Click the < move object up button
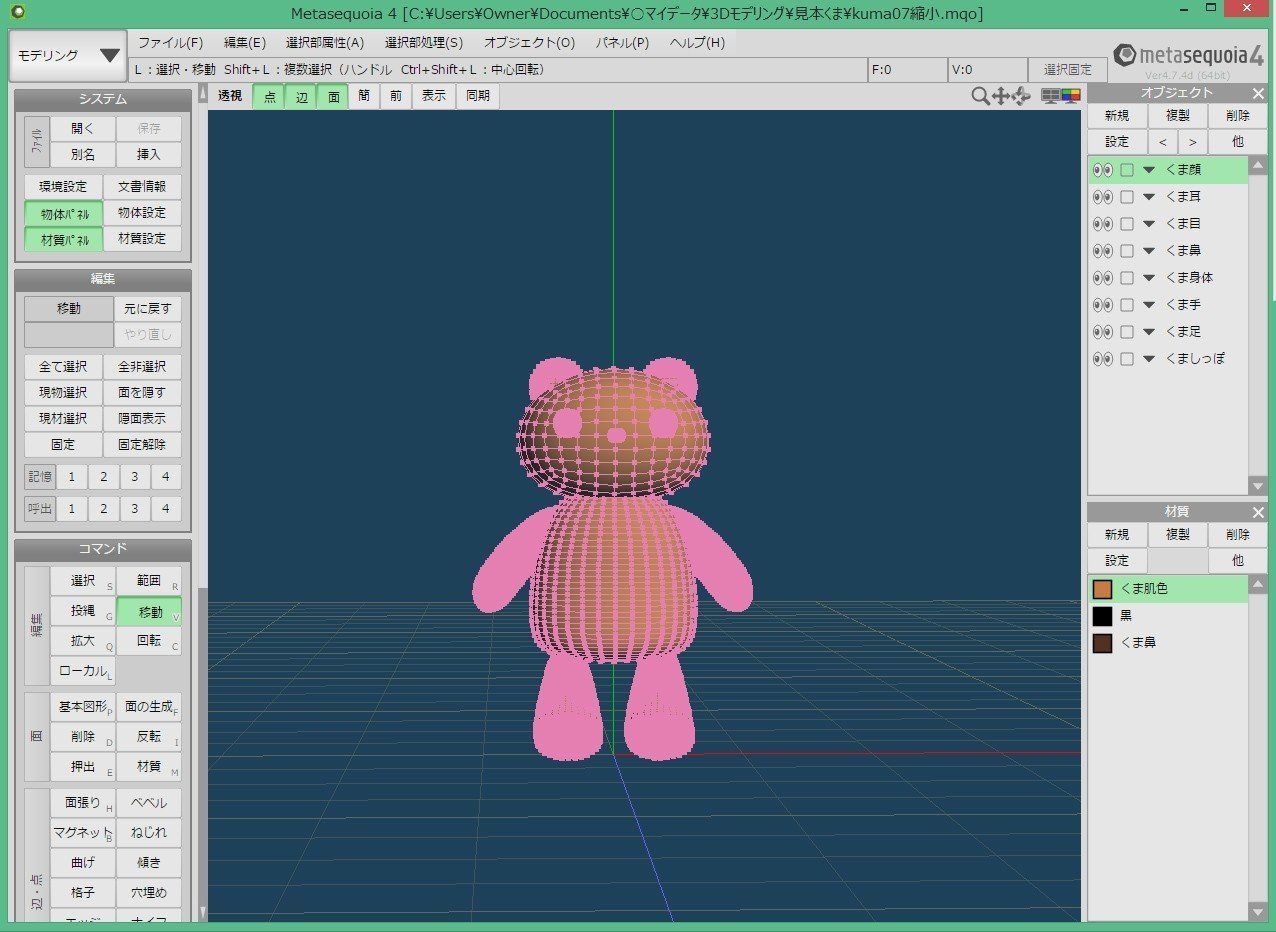Viewport: 1276px width, 932px height. click(x=1162, y=142)
